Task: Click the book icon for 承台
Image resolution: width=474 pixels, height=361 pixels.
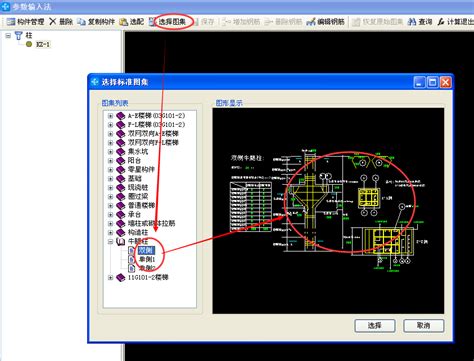Action: click(x=121, y=215)
